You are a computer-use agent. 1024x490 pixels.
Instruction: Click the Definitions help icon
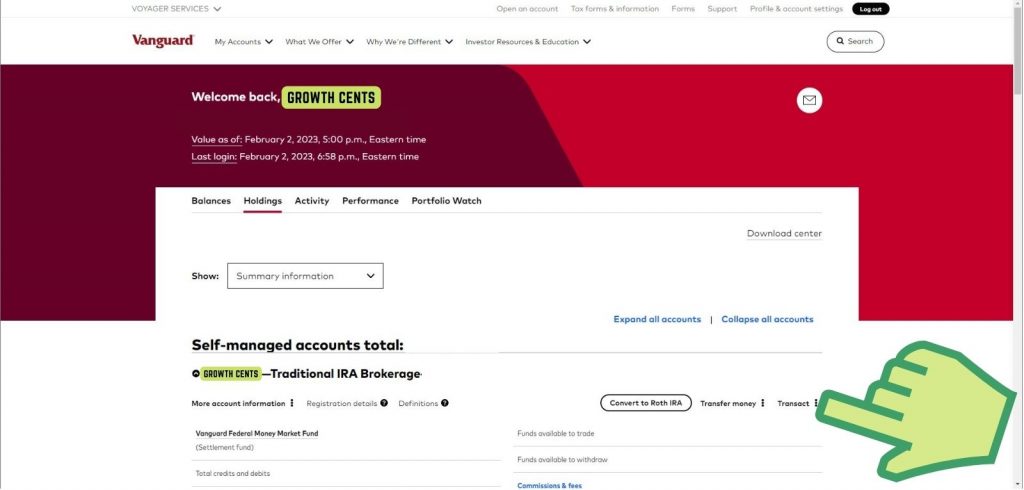(x=445, y=403)
